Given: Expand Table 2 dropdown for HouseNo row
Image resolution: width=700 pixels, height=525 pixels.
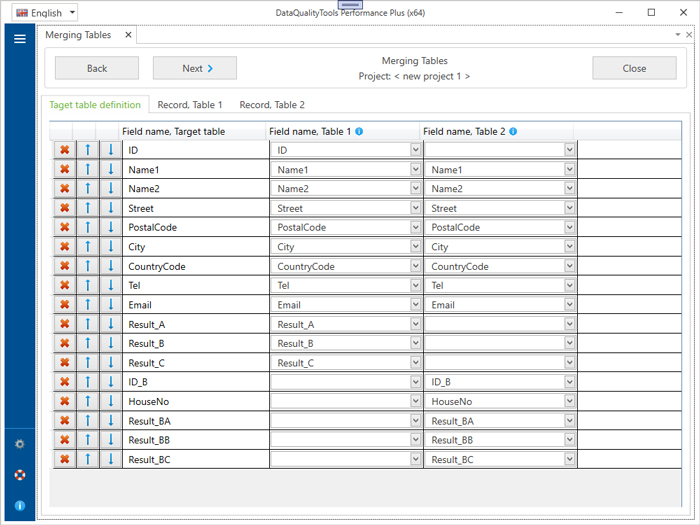Looking at the screenshot, I should click(x=570, y=401).
